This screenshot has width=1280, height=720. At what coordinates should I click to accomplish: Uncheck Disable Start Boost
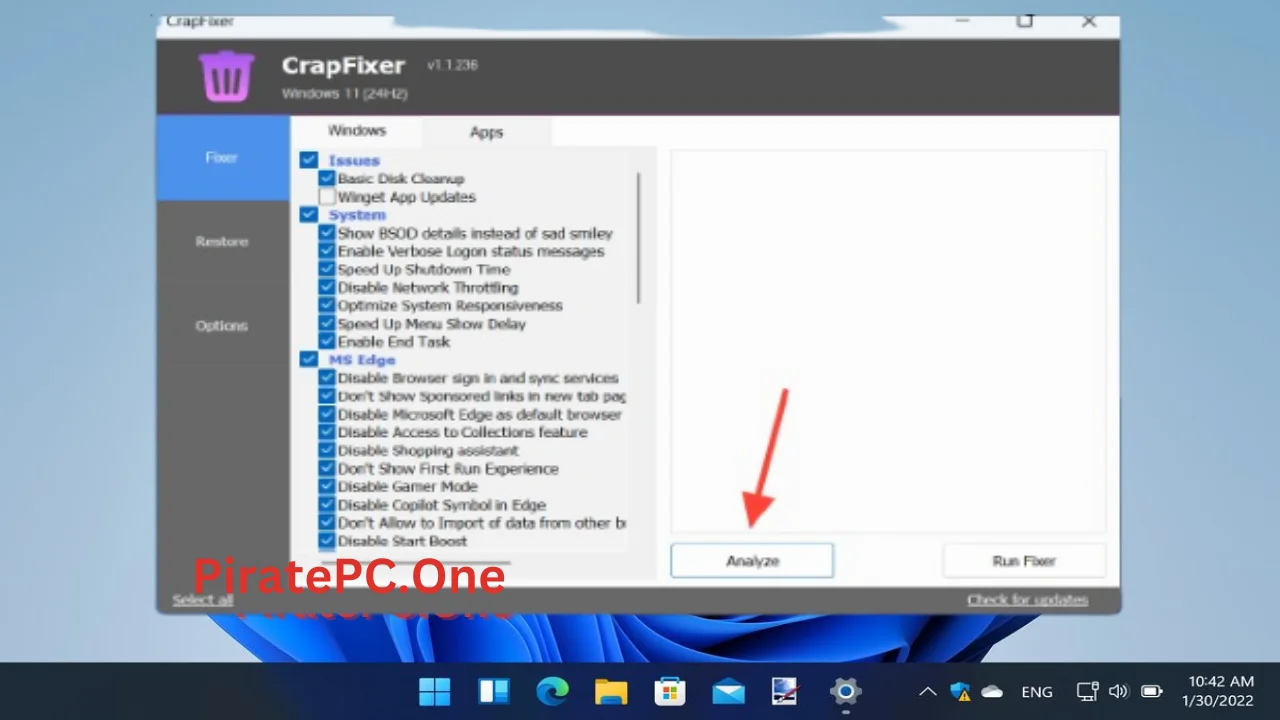(x=327, y=541)
